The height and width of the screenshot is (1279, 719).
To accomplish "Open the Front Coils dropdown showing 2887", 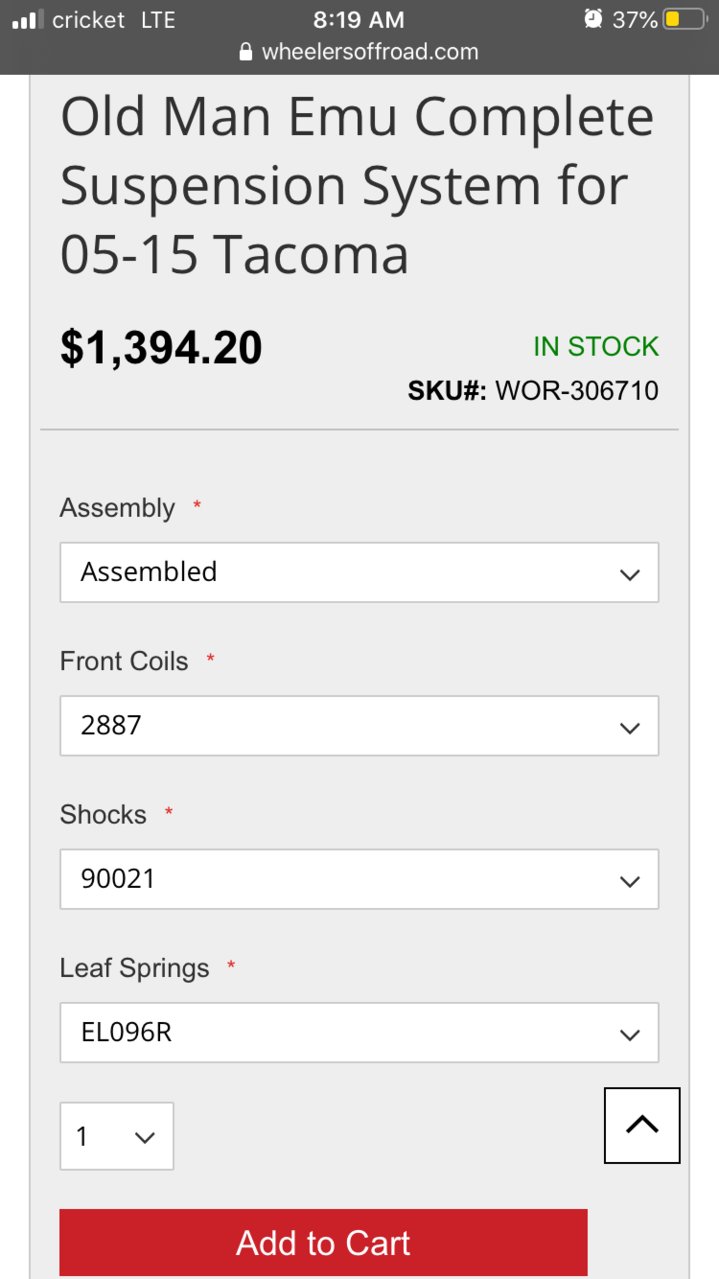I will (359, 725).
